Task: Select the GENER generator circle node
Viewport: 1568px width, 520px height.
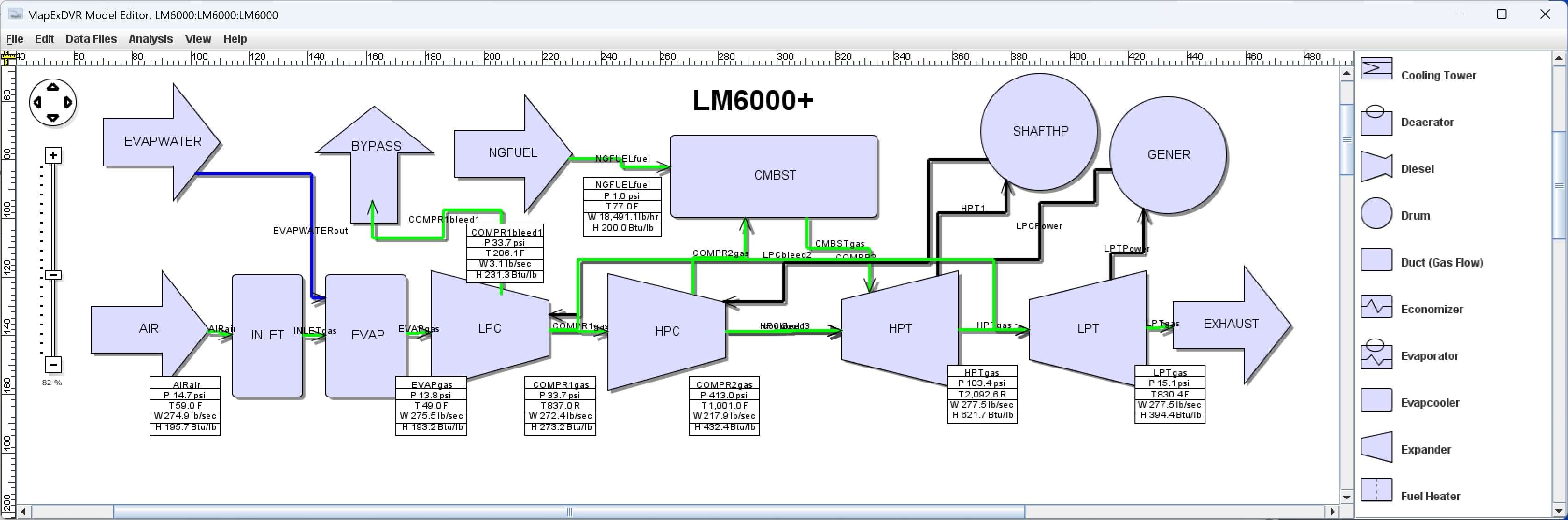Action: click(1169, 155)
